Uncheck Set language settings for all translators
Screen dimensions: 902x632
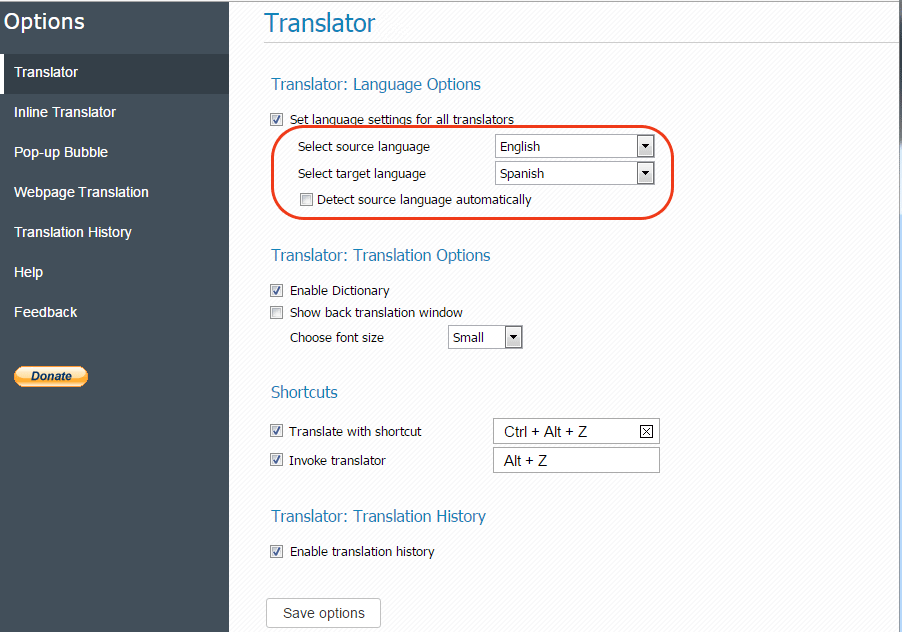(276, 119)
